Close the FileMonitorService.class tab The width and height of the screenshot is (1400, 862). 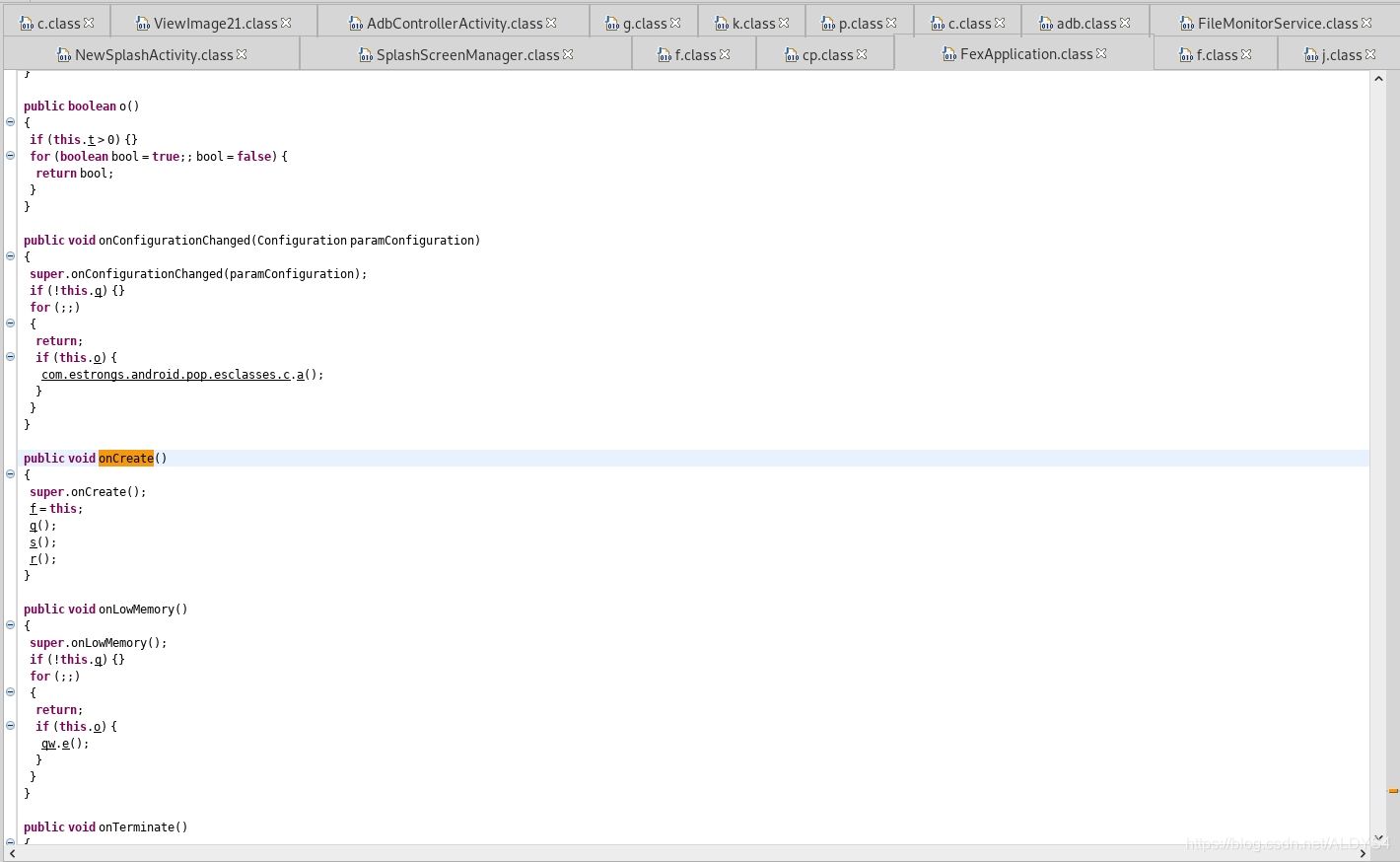(x=1366, y=23)
